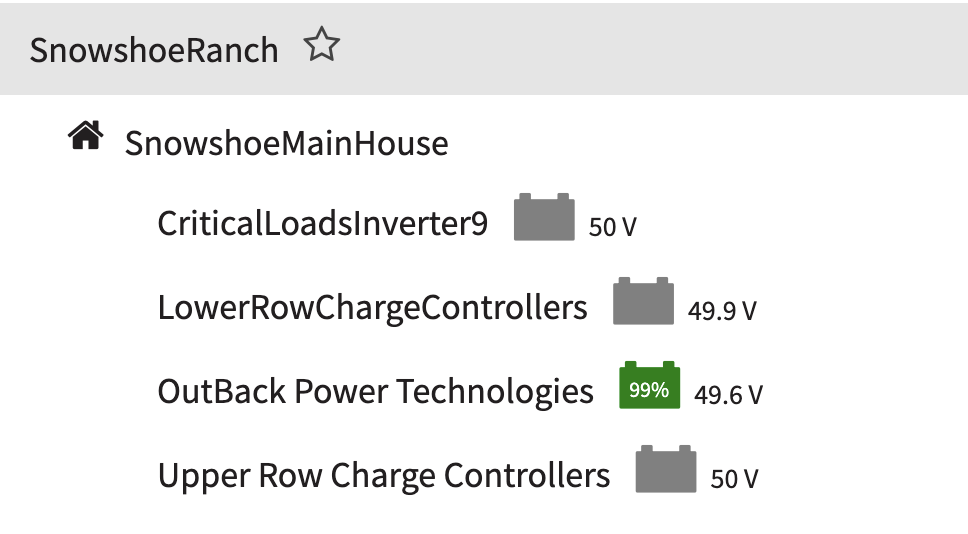968x534 pixels.
Task: Open the LowerRowChargeControllers device
Action: (x=372, y=307)
